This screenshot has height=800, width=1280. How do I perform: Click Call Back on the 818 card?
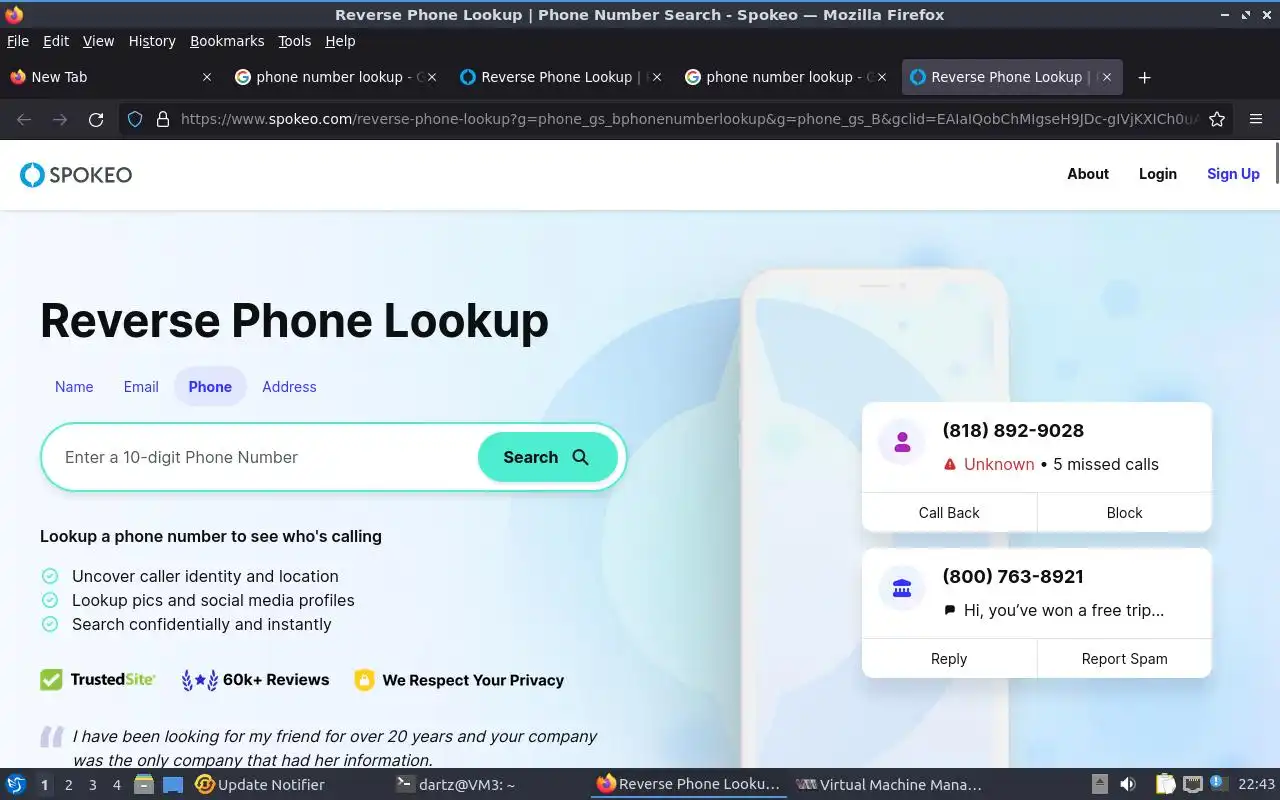click(x=949, y=513)
